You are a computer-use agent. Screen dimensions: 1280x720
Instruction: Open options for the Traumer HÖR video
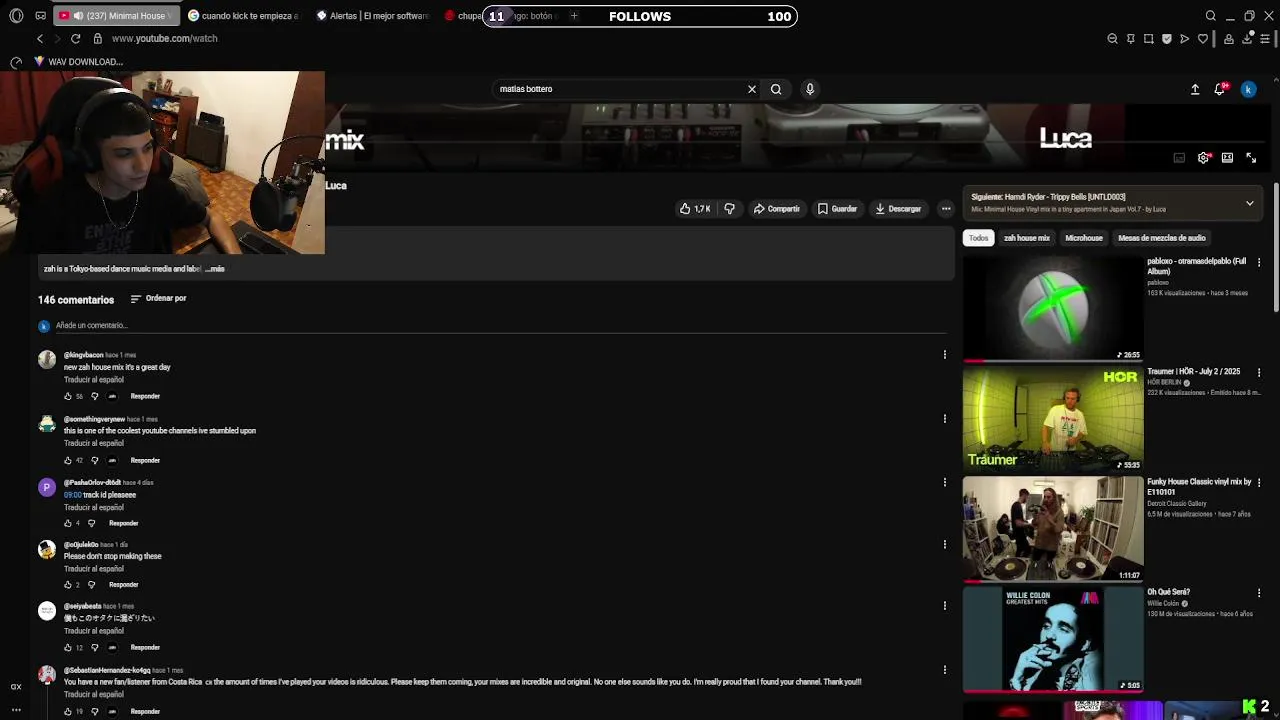pyautogui.click(x=1259, y=372)
